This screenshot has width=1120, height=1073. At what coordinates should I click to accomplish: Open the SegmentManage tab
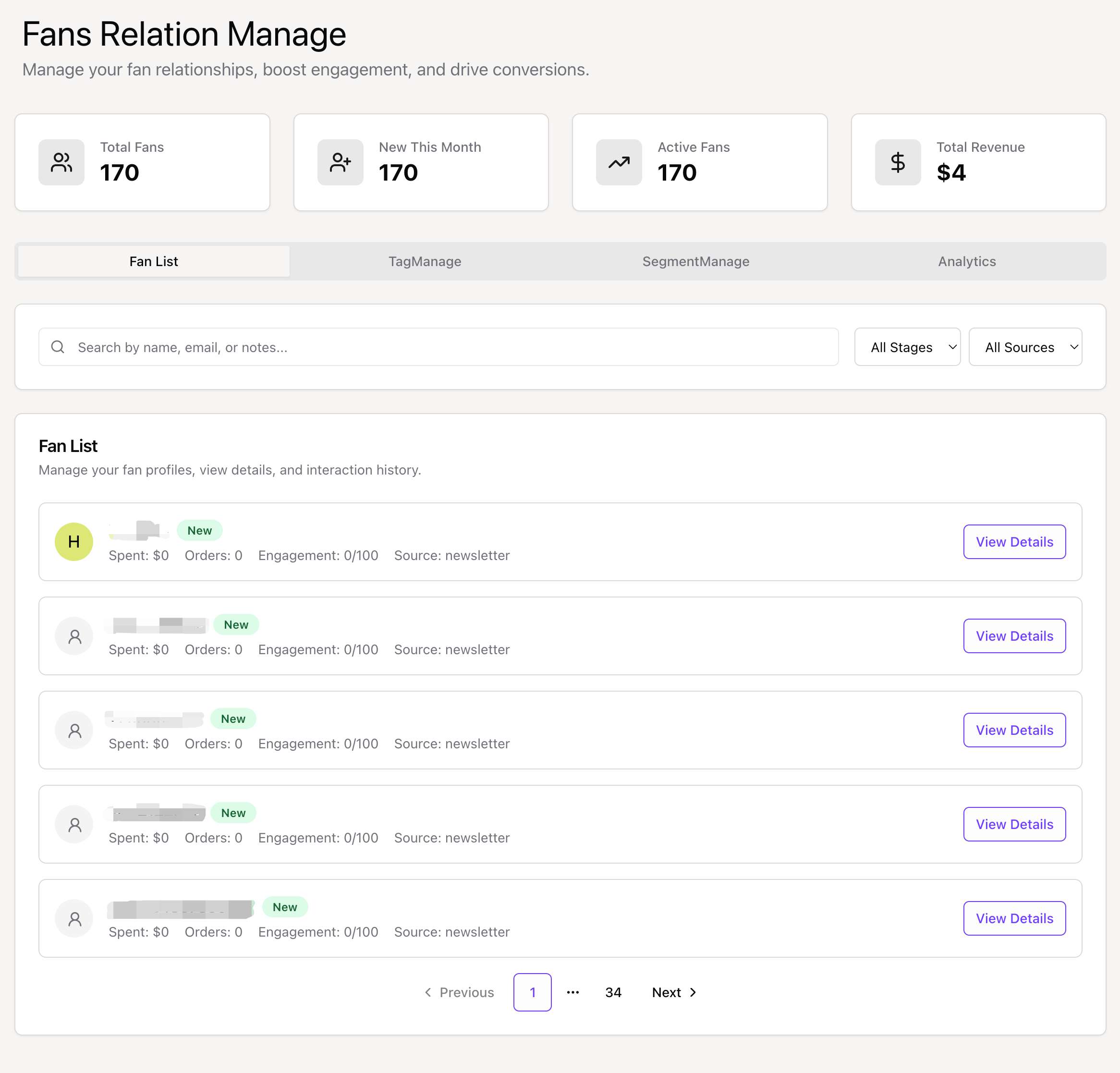click(695, 261)
